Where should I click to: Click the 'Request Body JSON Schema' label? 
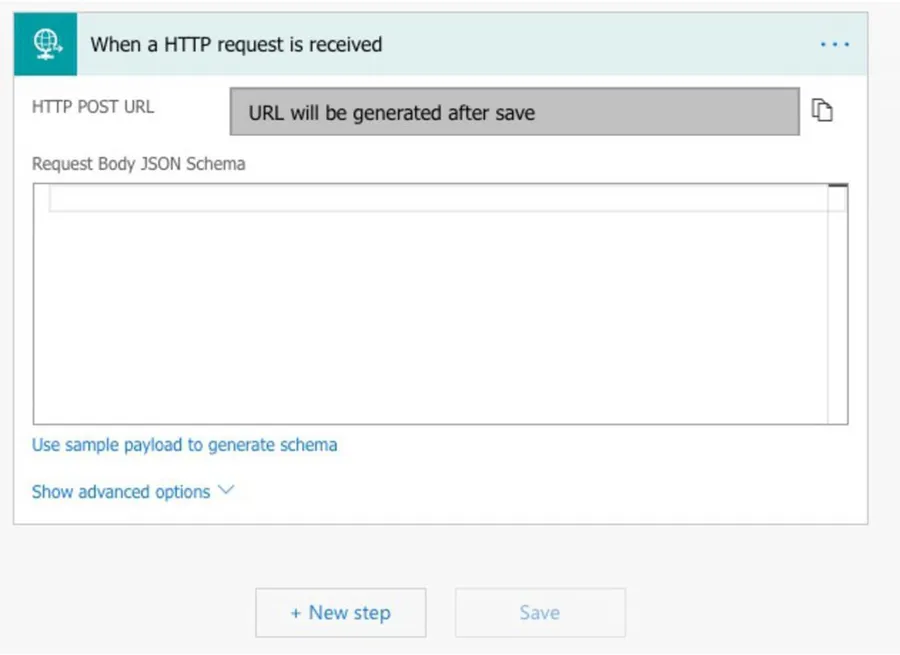point(138,164)
